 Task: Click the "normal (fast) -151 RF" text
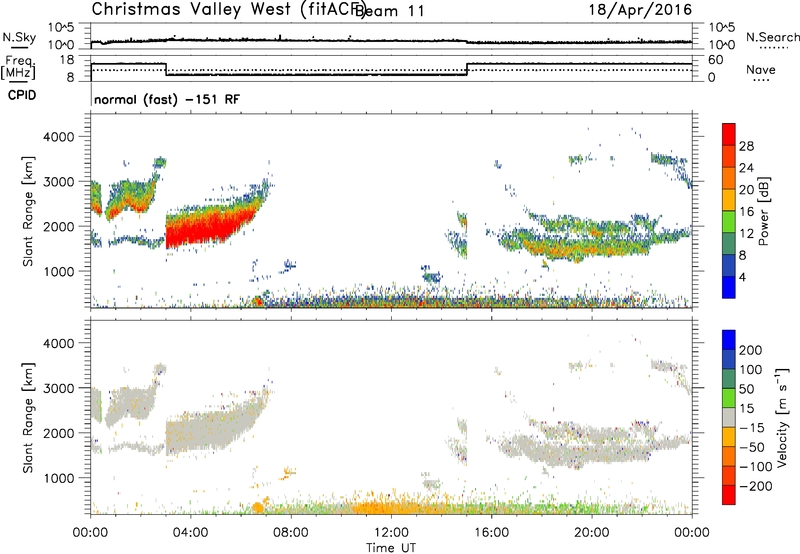(167, 99)
